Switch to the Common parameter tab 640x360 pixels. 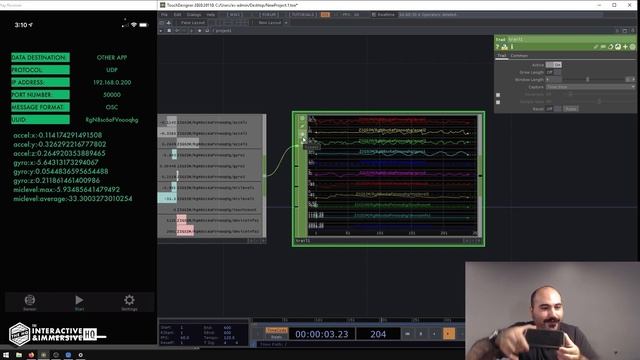pyautogui.click(x=519, y=56)
